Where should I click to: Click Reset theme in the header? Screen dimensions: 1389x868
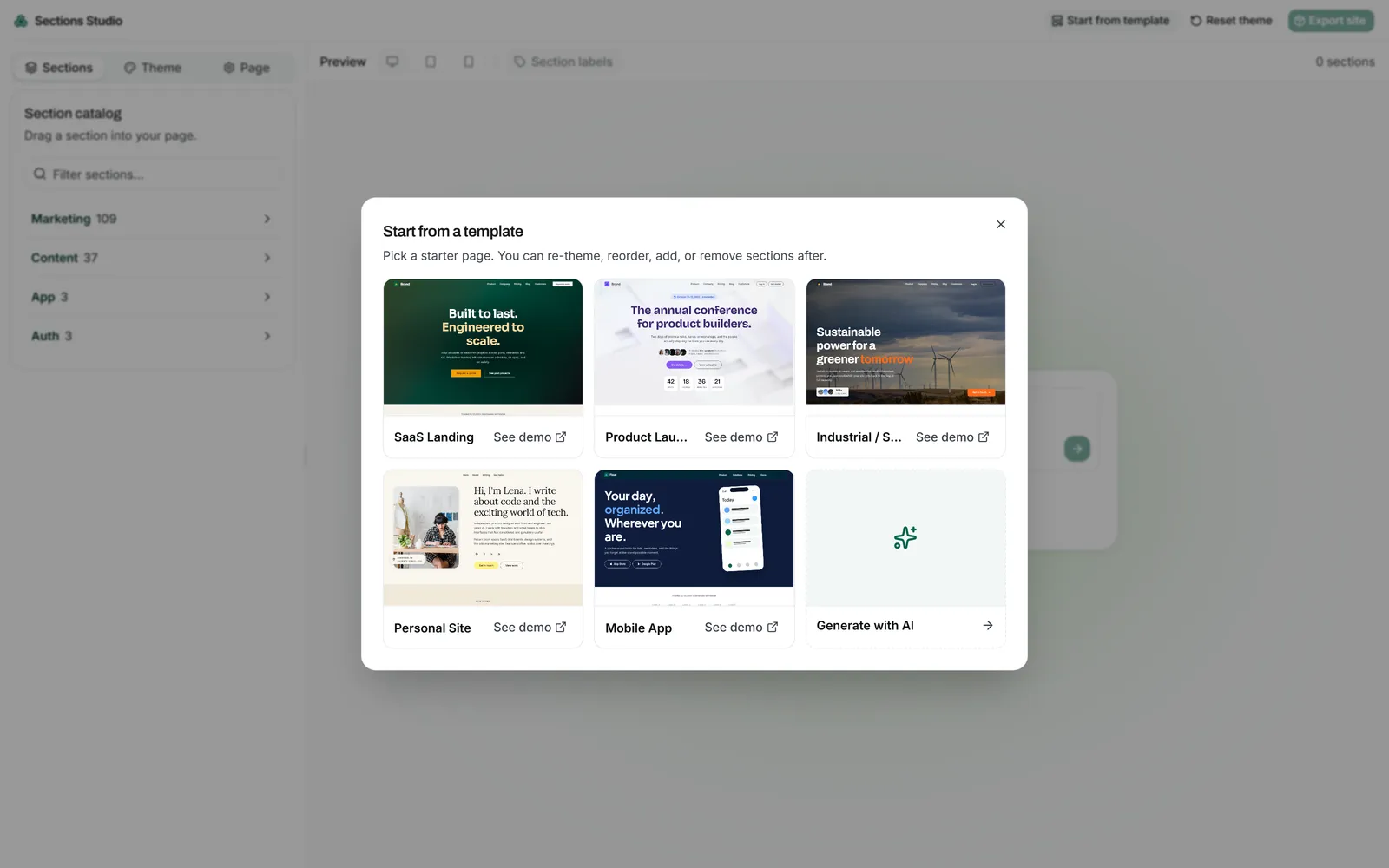click(1231, 20)
